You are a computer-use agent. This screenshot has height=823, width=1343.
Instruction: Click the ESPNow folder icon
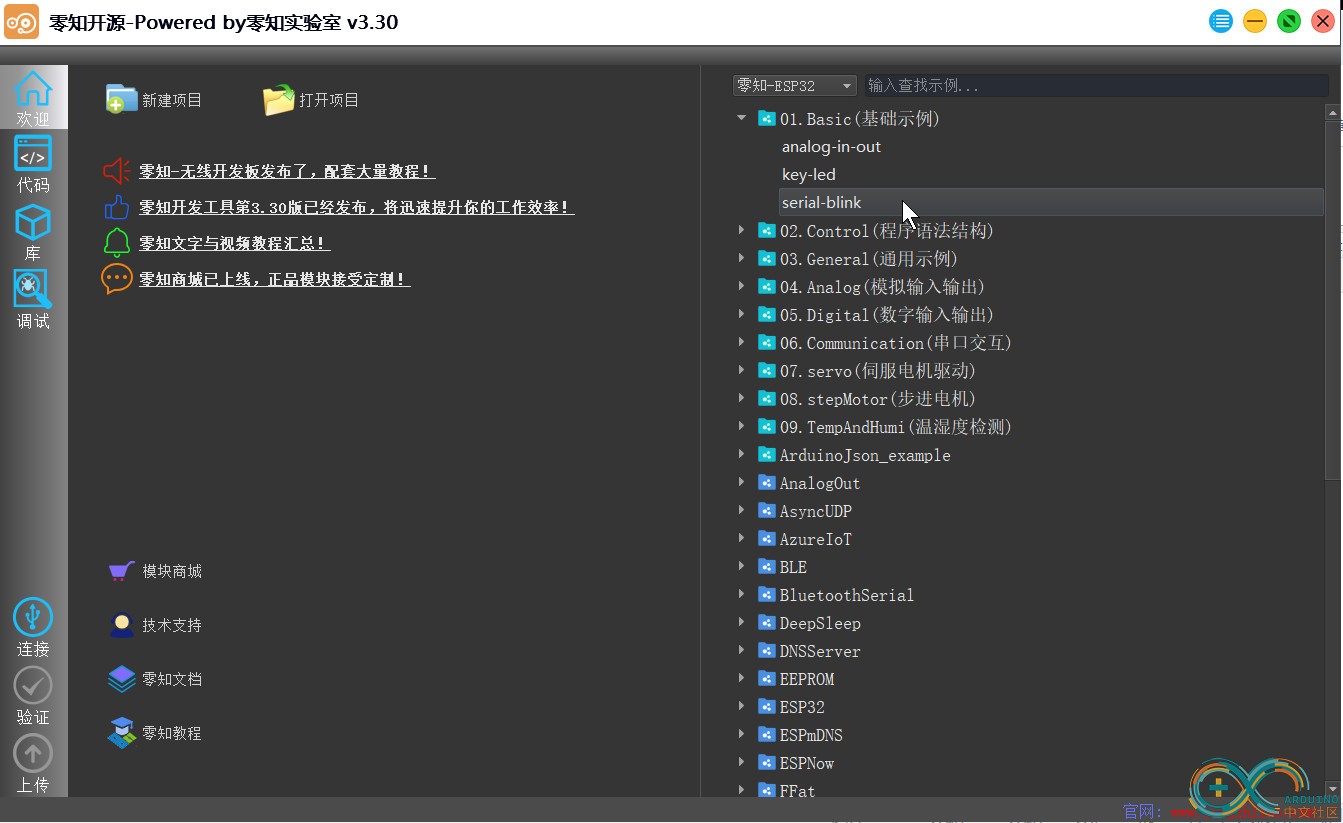[x=767, y=763]
